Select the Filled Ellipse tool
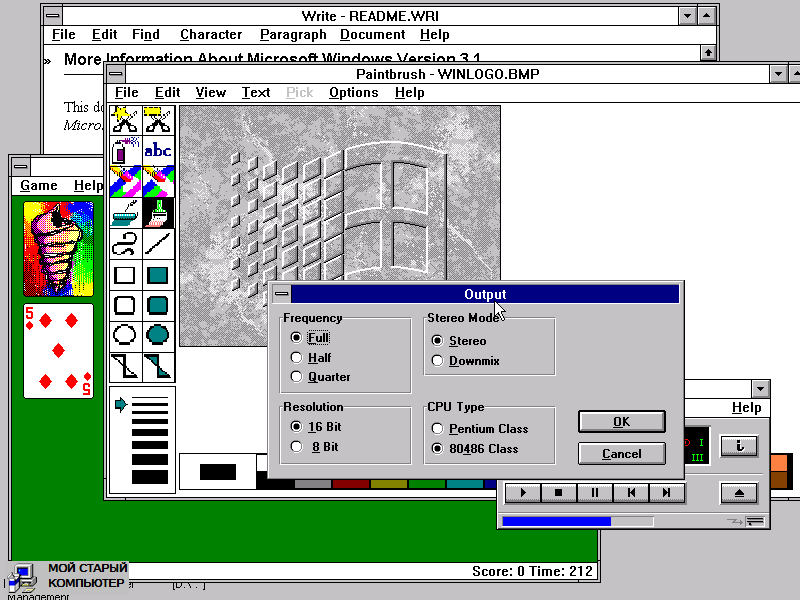The image size is (800, 600). coord(157,335)
